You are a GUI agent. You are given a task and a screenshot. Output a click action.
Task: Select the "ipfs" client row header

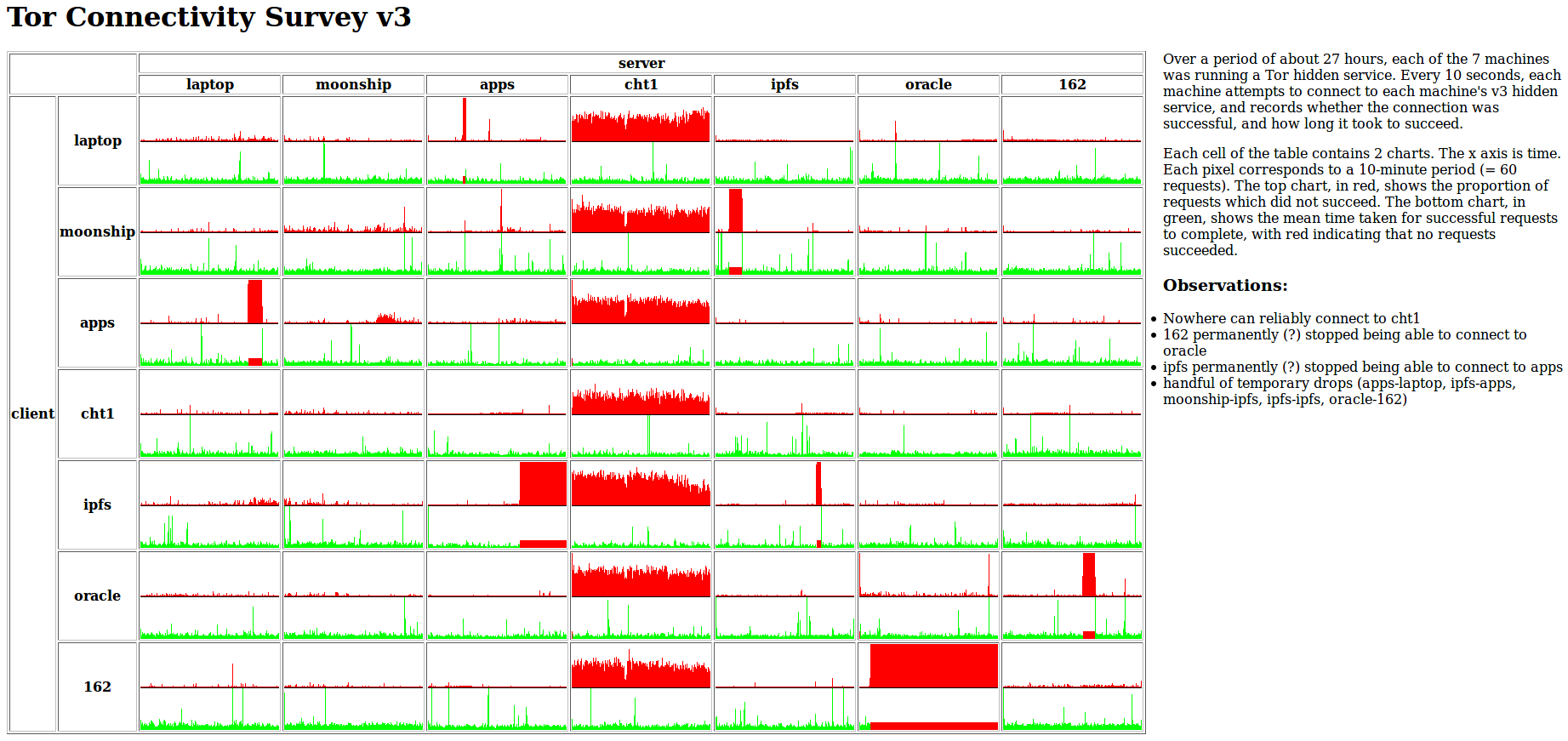97,504
